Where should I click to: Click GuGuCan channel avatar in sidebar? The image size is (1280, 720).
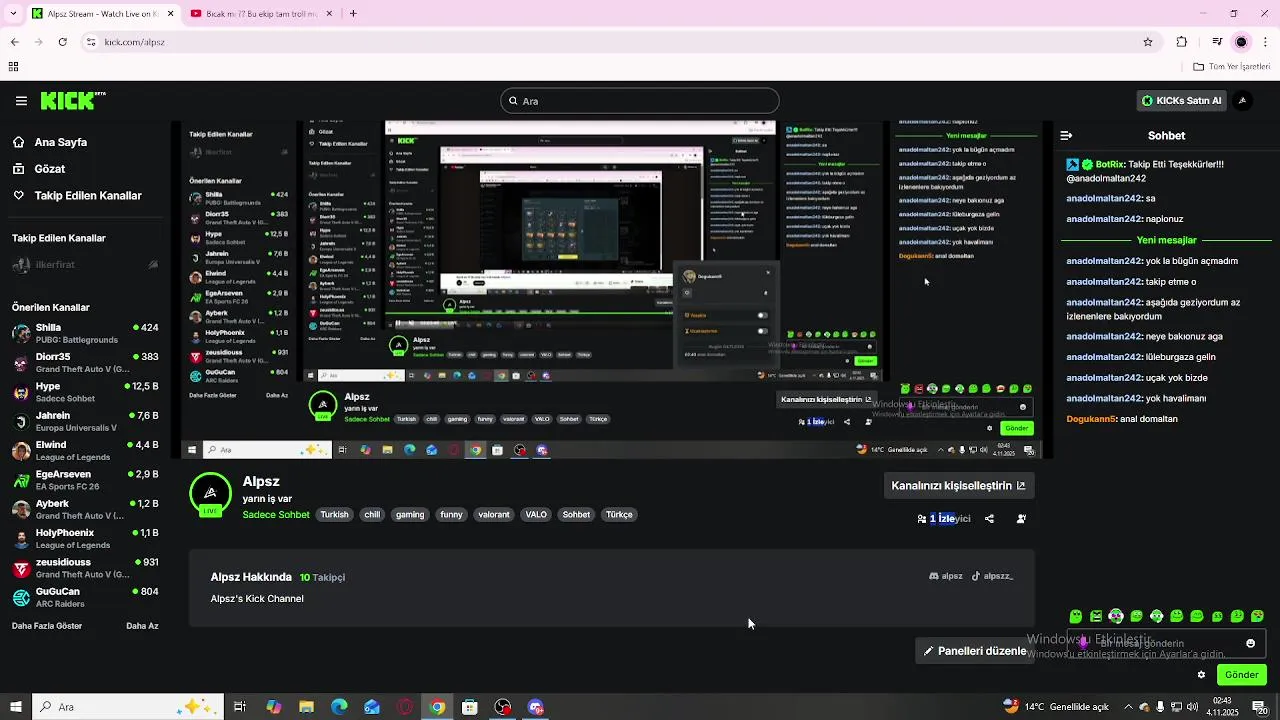pyautogui.click(x=21, y=597)
